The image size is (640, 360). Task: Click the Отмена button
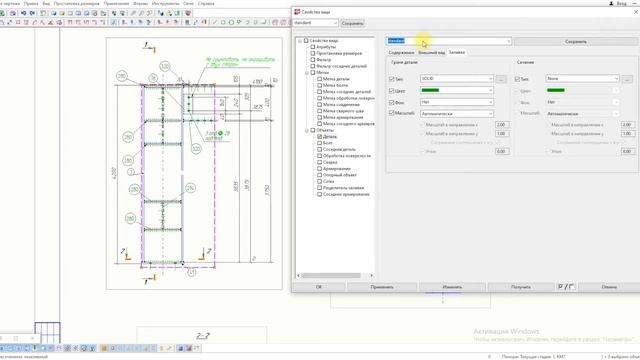point(609,287)
